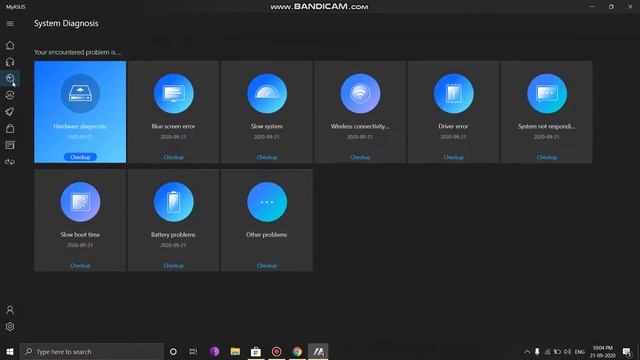Click the System not responding icon
Screen dimensions: 640x360
547,93
